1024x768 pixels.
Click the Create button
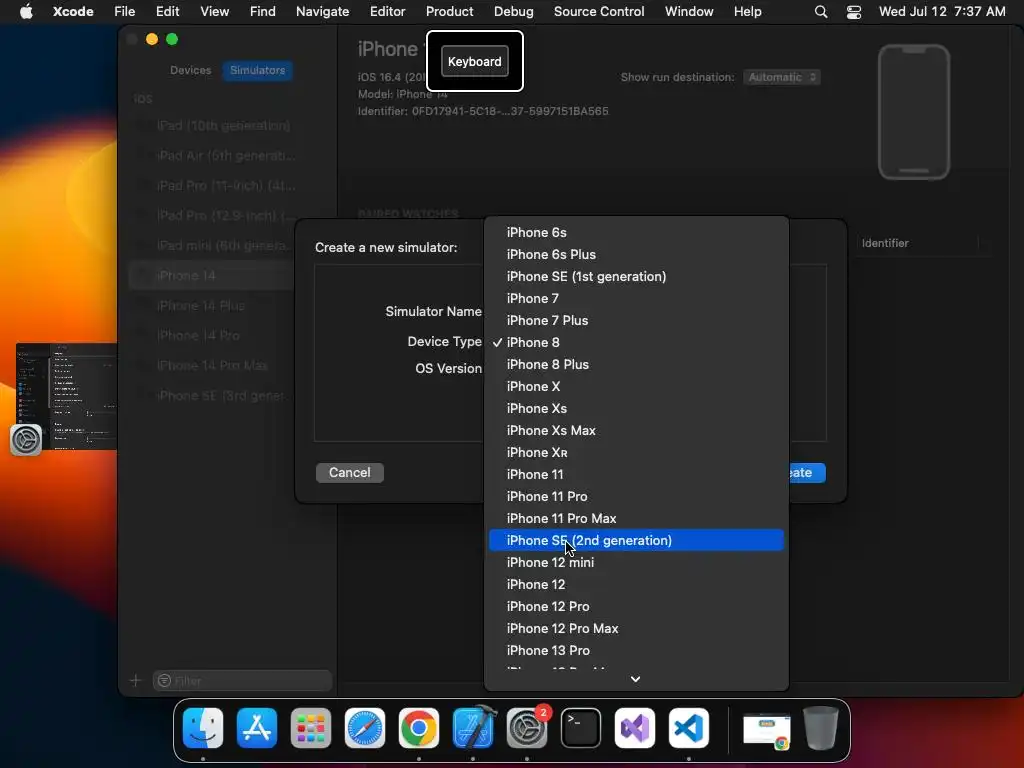click(x=807, y=473)
